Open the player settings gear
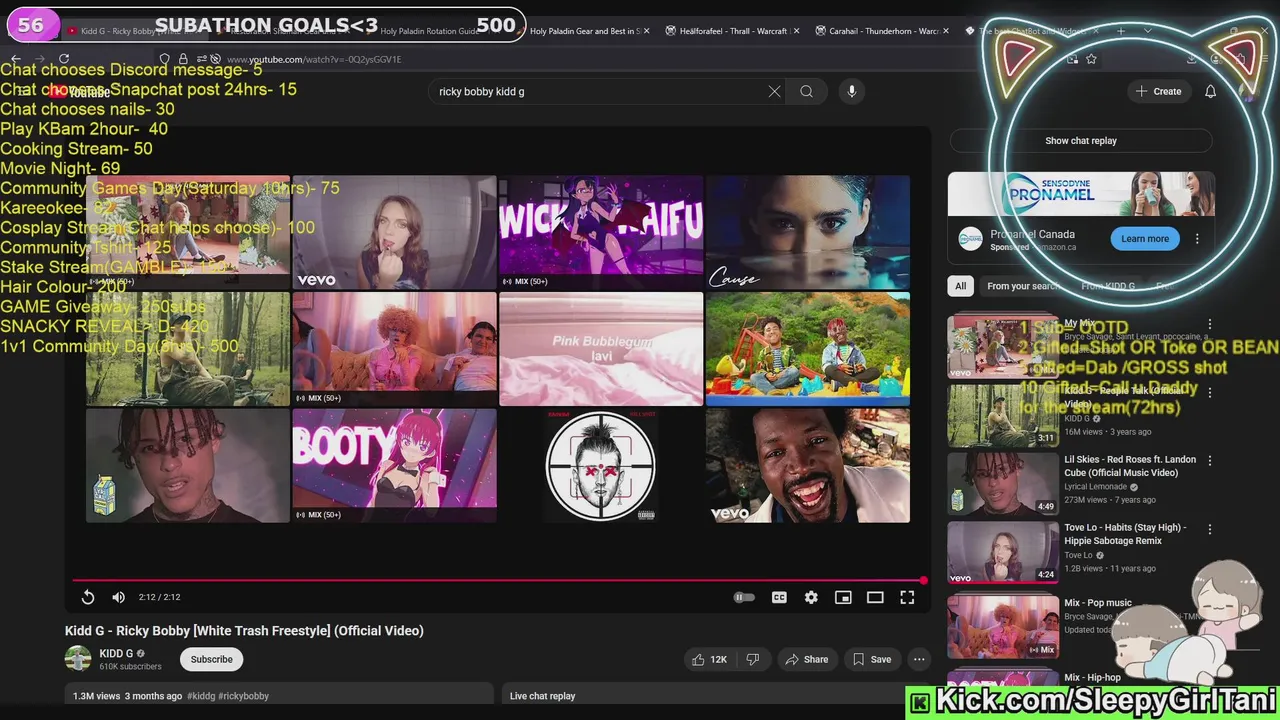The height and width of the screenshot is (720, 1280). [811, 597]
